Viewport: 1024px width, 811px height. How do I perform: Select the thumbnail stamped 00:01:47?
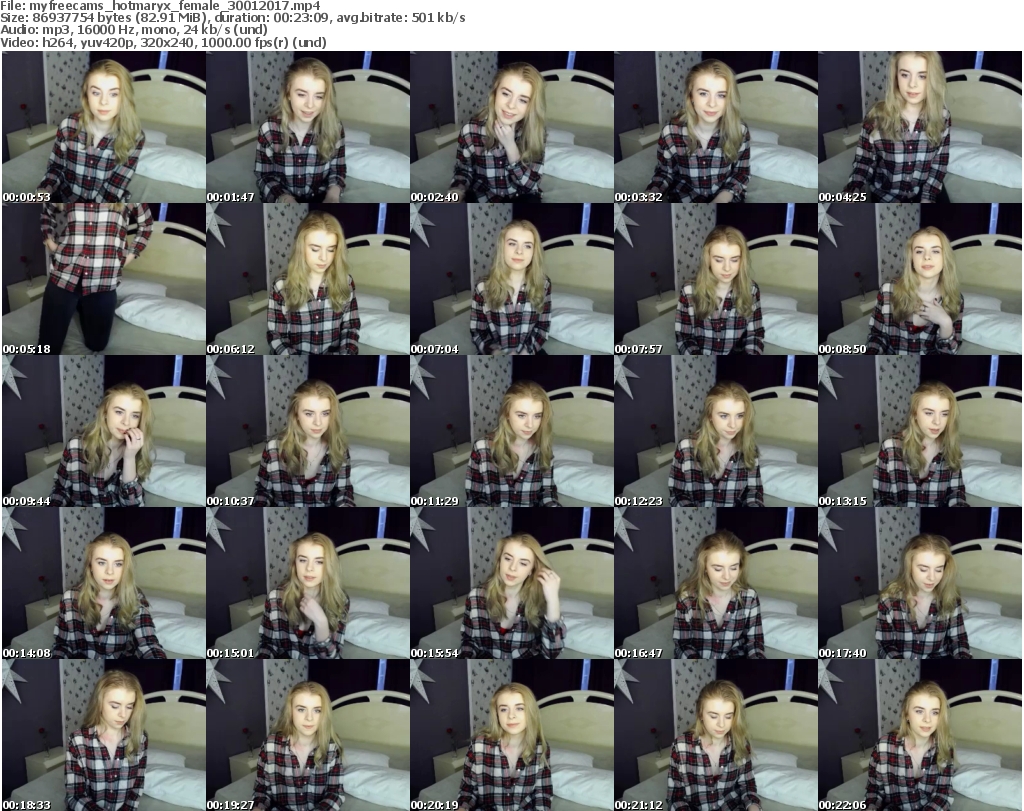(308, 127)
